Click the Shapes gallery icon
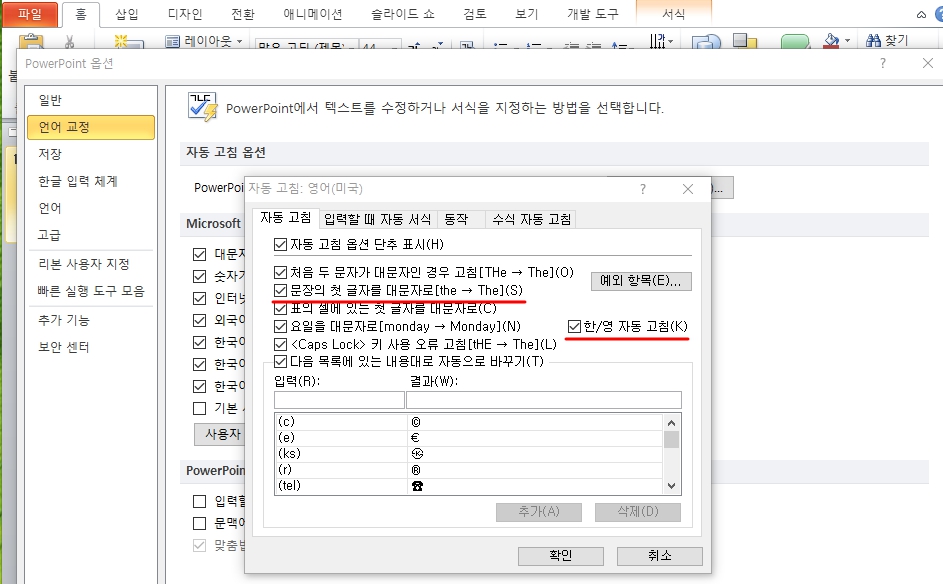The width and height of the screenshot is (943, 584). (x=706, y=41)
